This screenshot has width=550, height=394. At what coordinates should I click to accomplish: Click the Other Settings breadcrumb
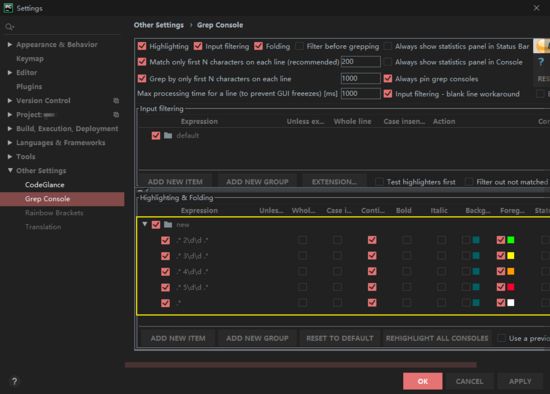(x=159, y=25)
